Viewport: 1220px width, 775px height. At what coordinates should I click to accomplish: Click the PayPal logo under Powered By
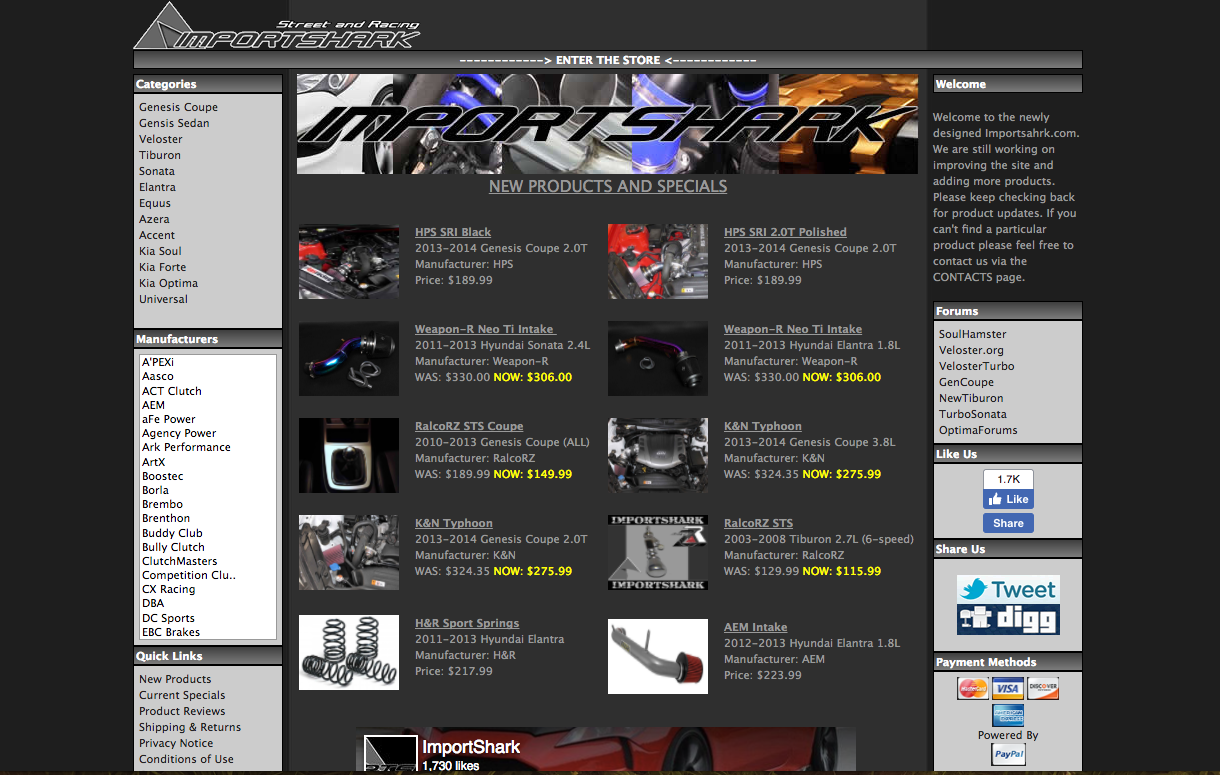coord(1008,754)
